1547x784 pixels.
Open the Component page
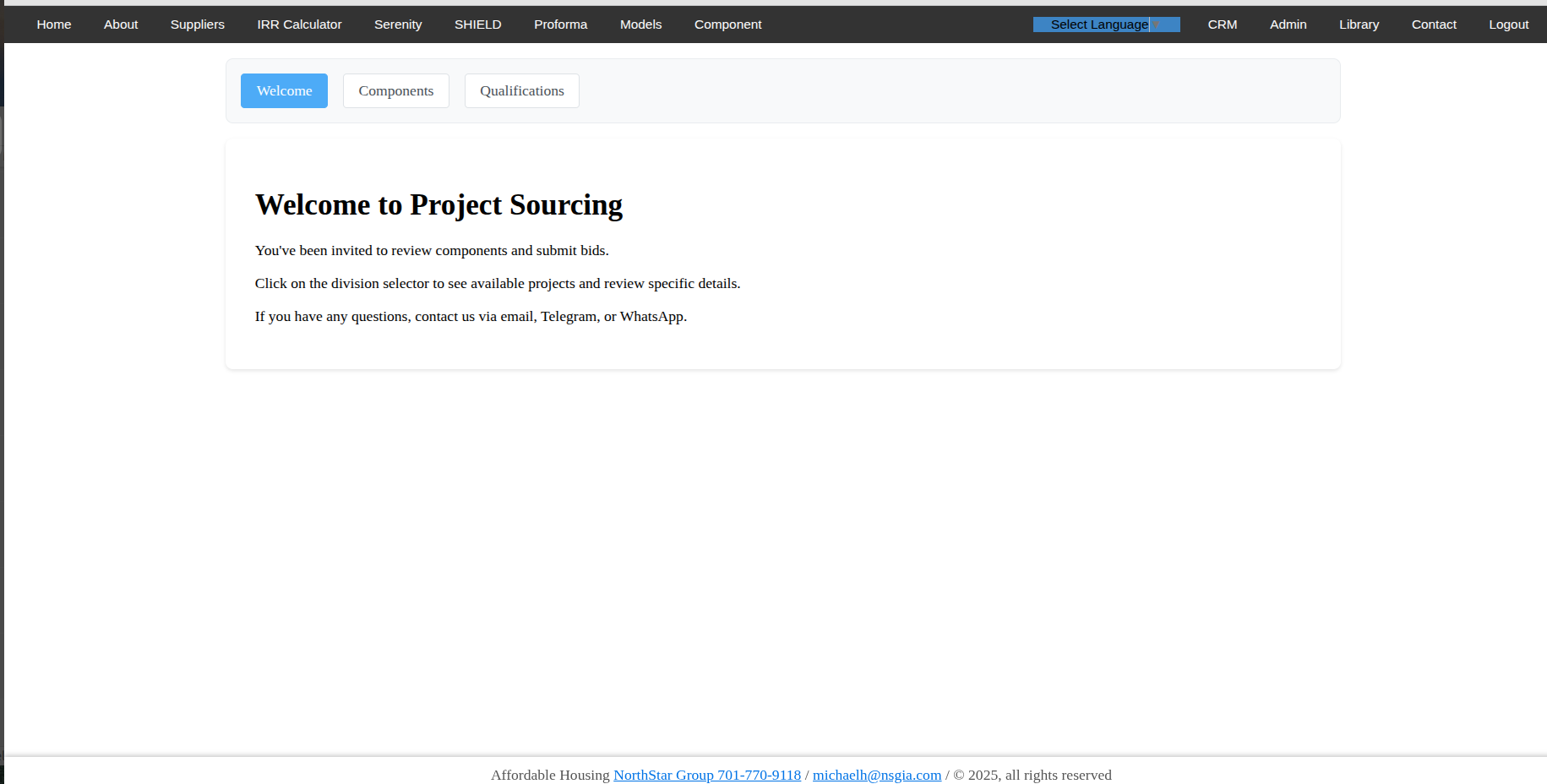point(727,24)
